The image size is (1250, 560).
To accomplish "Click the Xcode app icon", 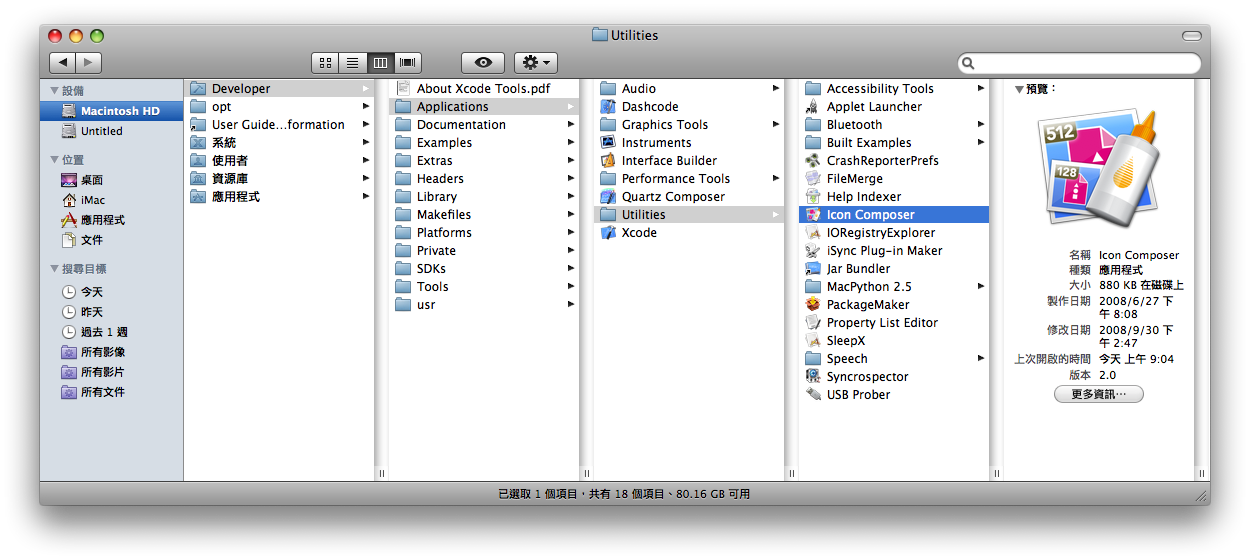I will click(608, 233).
